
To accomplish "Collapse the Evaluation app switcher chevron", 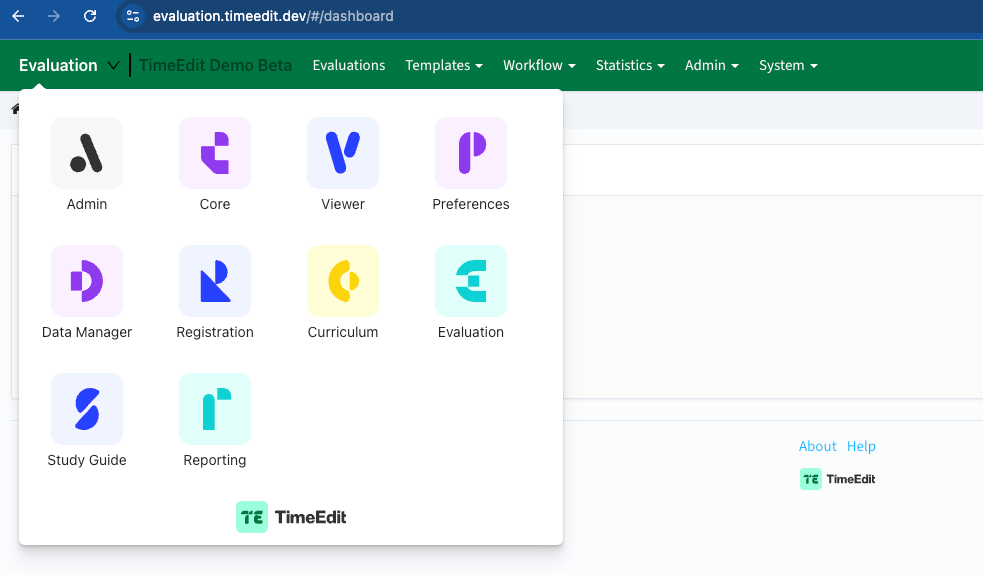I will point(113,65).
